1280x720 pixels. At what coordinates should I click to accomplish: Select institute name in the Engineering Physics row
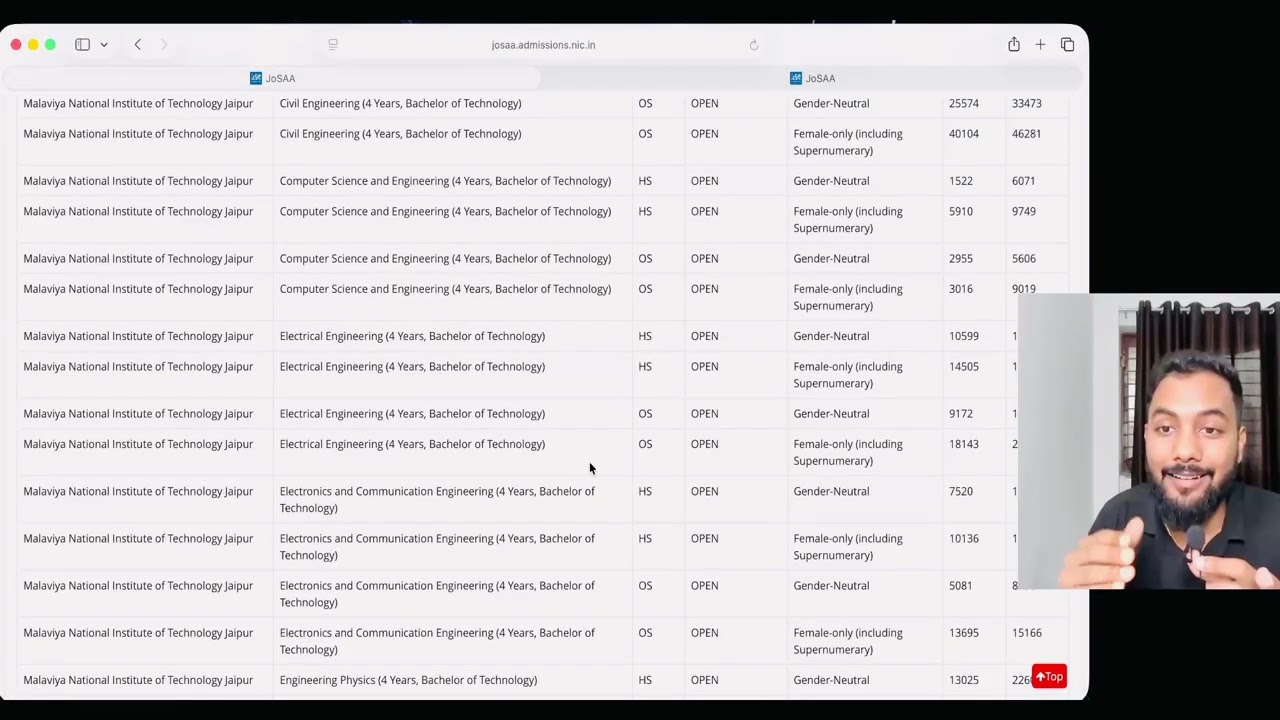pos(138,680)
